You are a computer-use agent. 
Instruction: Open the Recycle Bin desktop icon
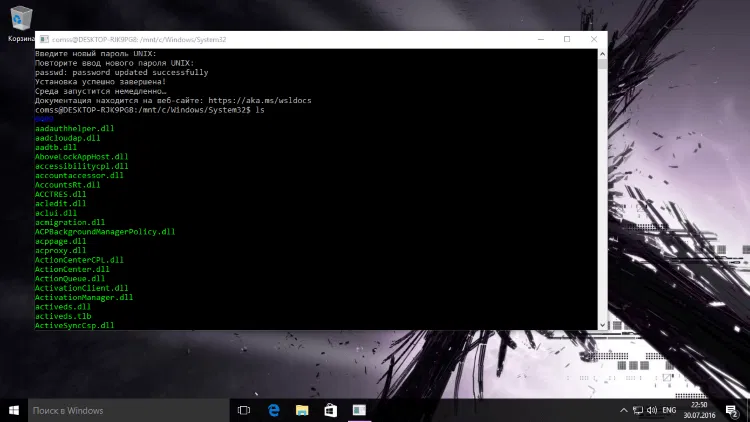point(21,23)
